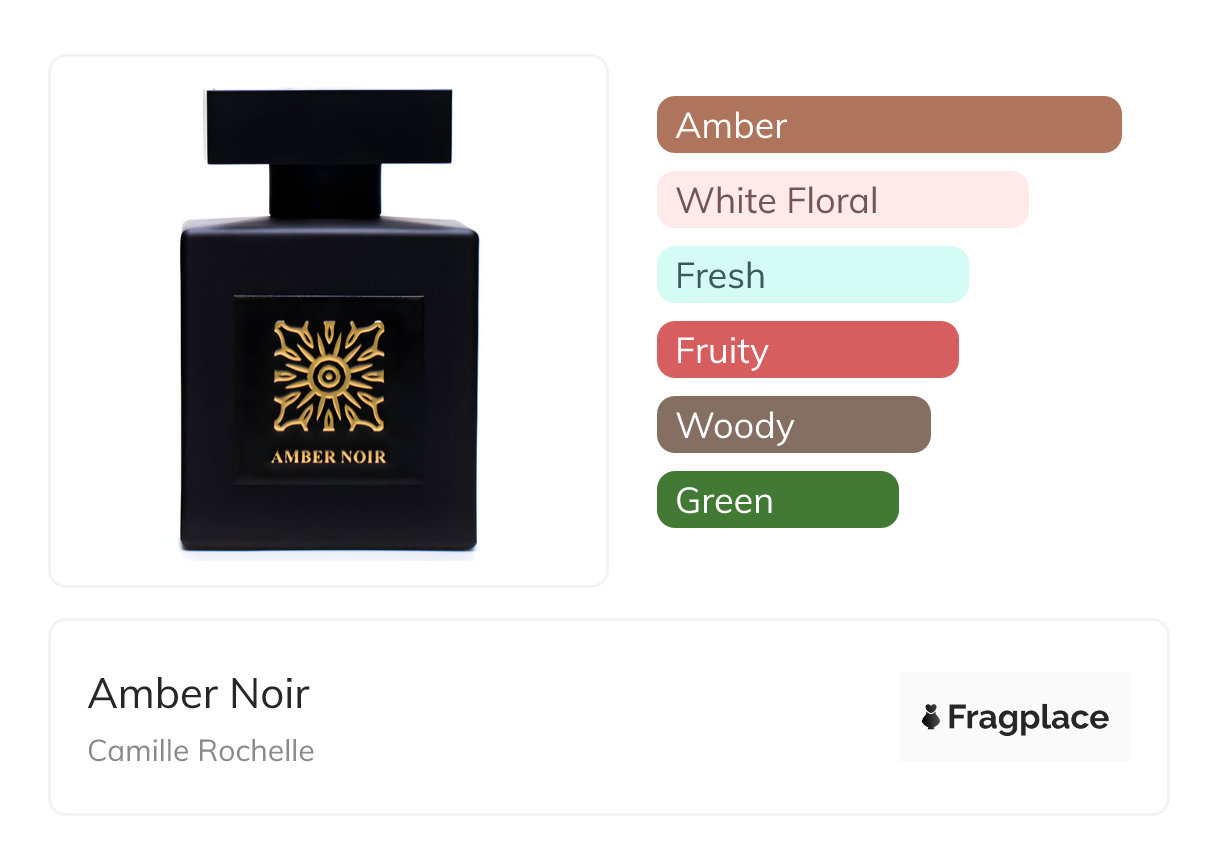Viewport: 1218px width, 864px height.
Task: Click the gold AMBER NOIR text on bottle
Action: coord(328,457)
